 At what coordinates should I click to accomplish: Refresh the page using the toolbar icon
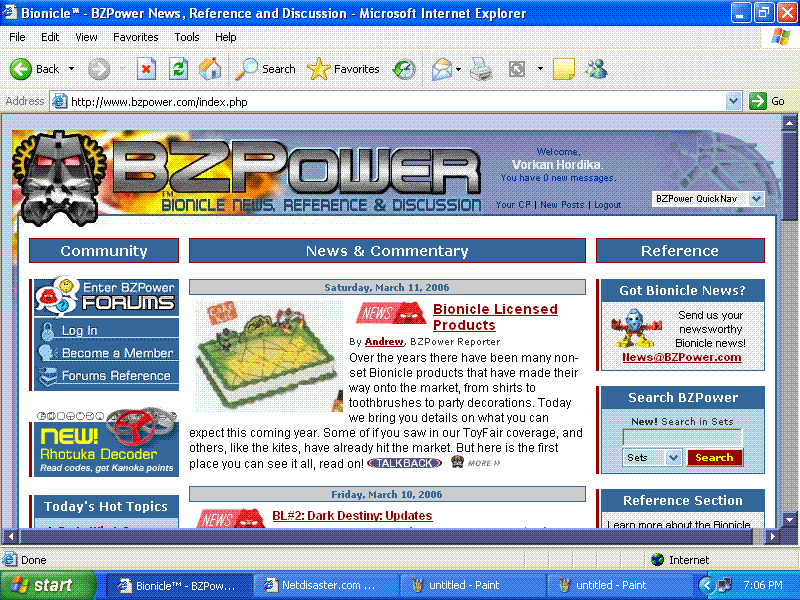(176, 68)
